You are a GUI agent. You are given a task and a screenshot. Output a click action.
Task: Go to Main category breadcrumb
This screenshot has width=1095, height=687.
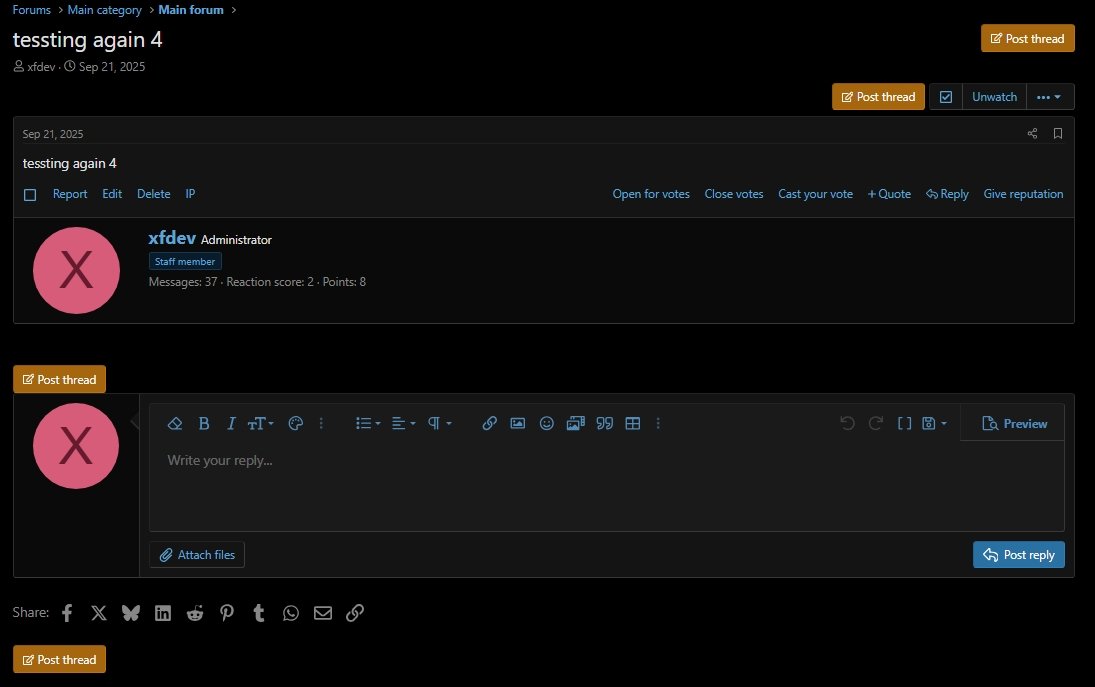[104, 10]
